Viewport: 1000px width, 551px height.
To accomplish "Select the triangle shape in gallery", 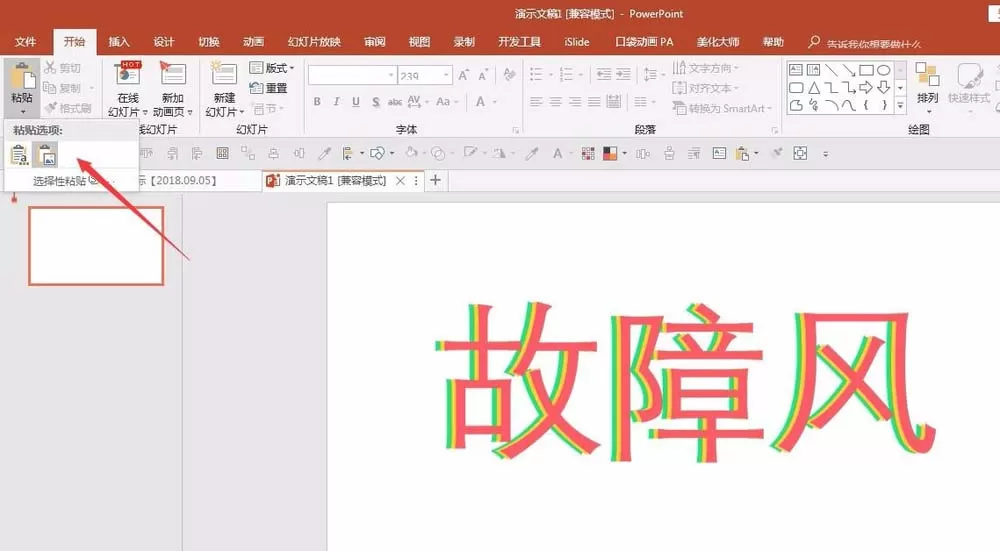I will (x=814, y=87).
